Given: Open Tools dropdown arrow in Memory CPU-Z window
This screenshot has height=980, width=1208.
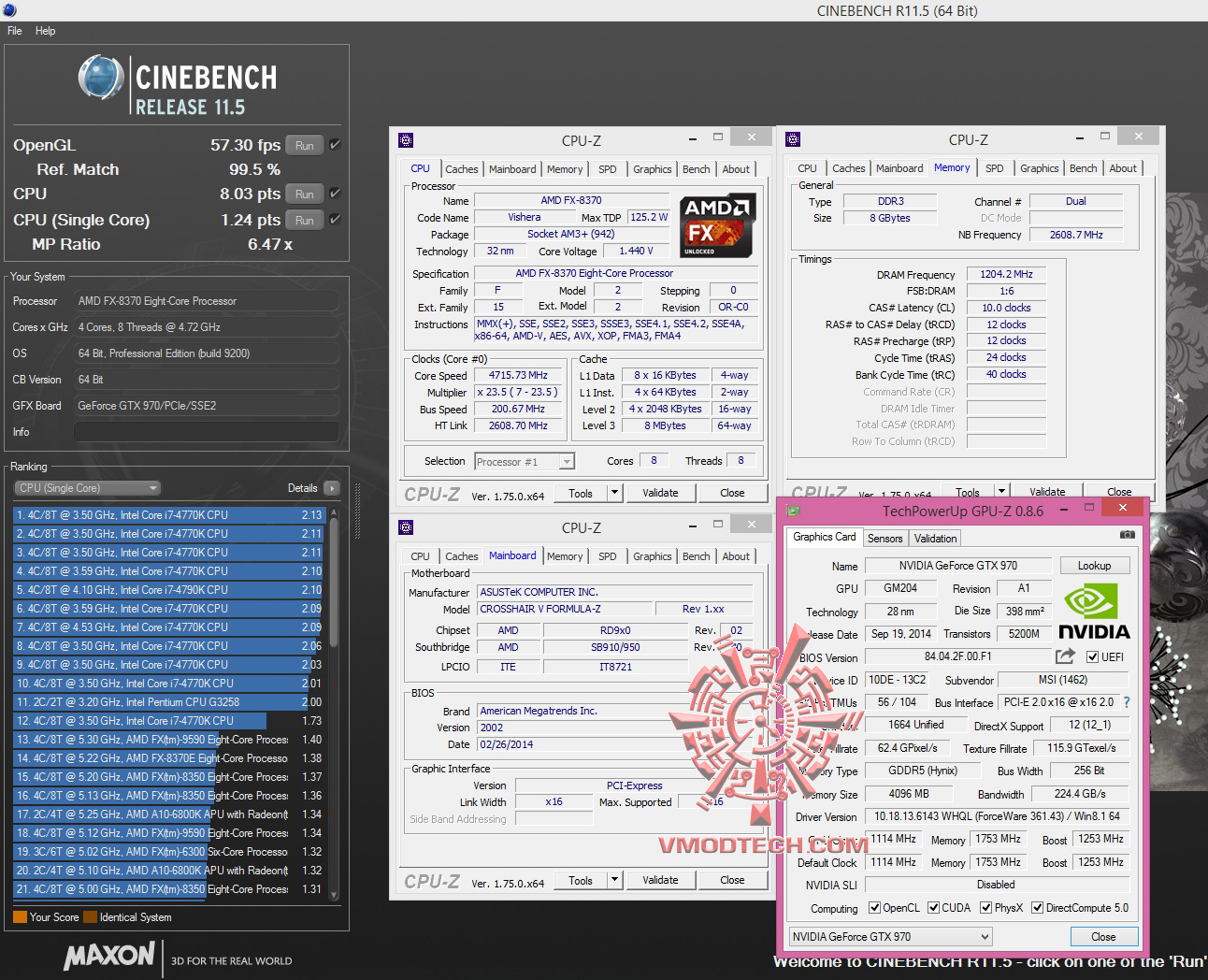Looking at the screenshot, I should 1001,491.
